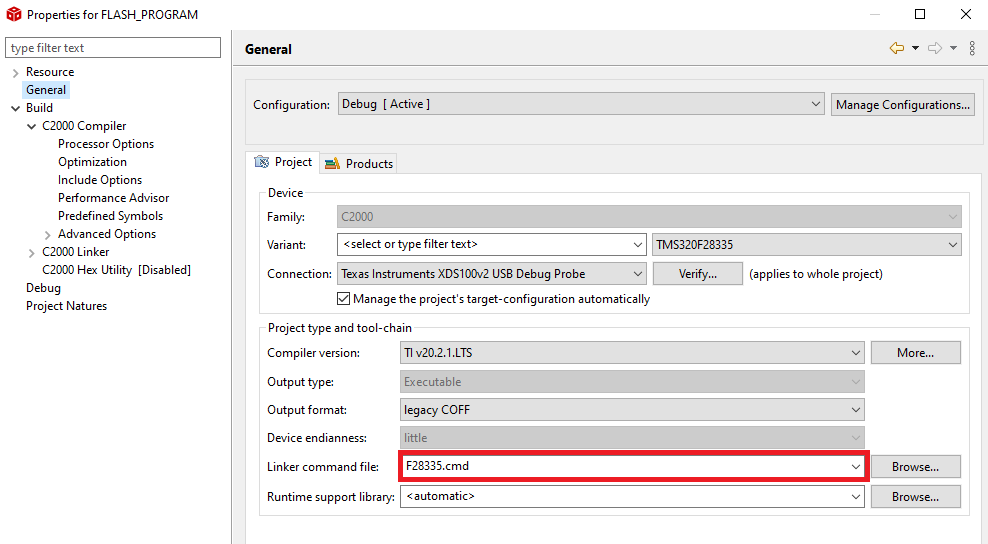Select Processor Options in the tree

106,144
